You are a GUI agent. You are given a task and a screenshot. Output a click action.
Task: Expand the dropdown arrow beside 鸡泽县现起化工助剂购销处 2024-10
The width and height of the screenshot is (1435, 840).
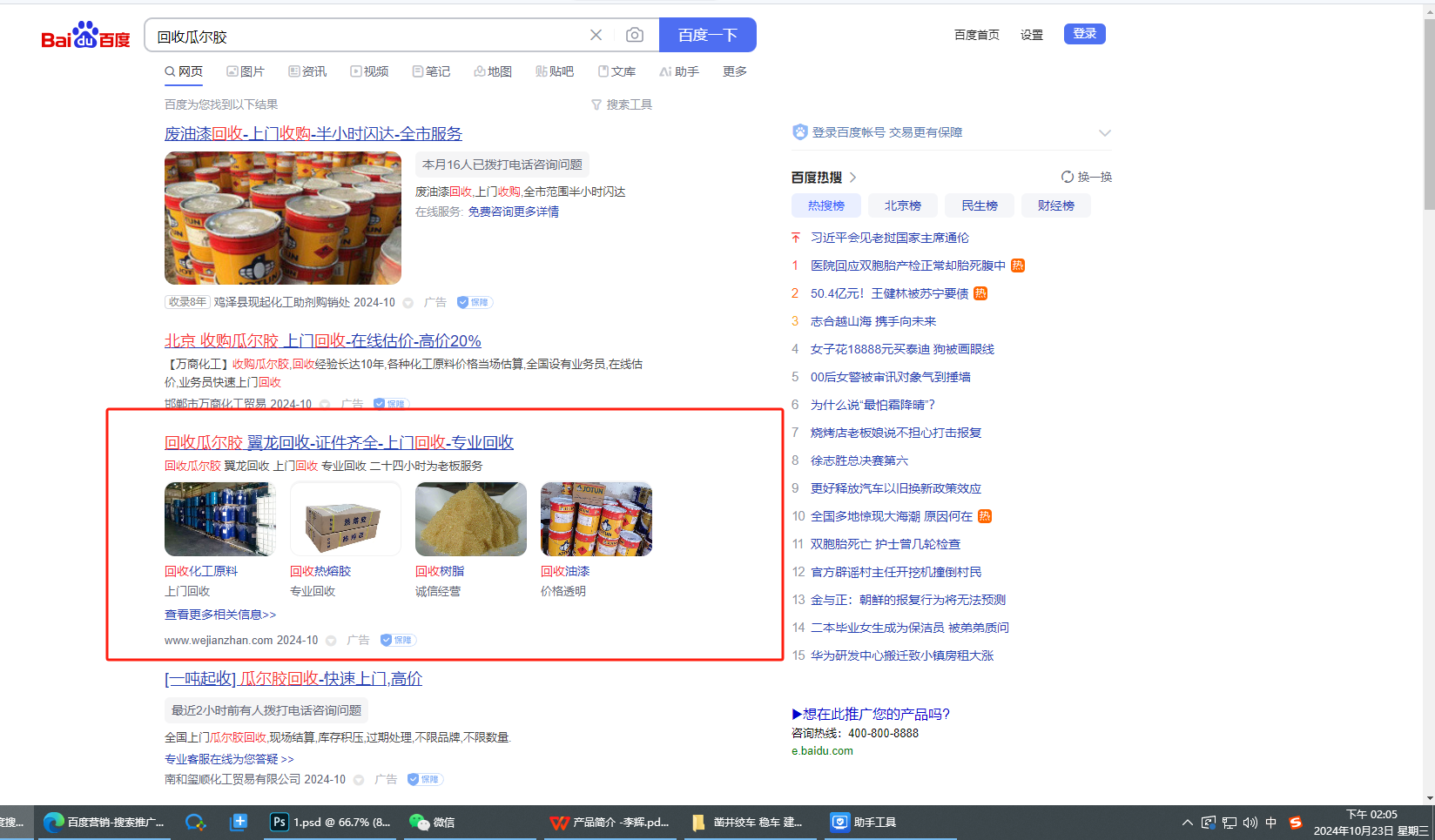tap(408, 303)
